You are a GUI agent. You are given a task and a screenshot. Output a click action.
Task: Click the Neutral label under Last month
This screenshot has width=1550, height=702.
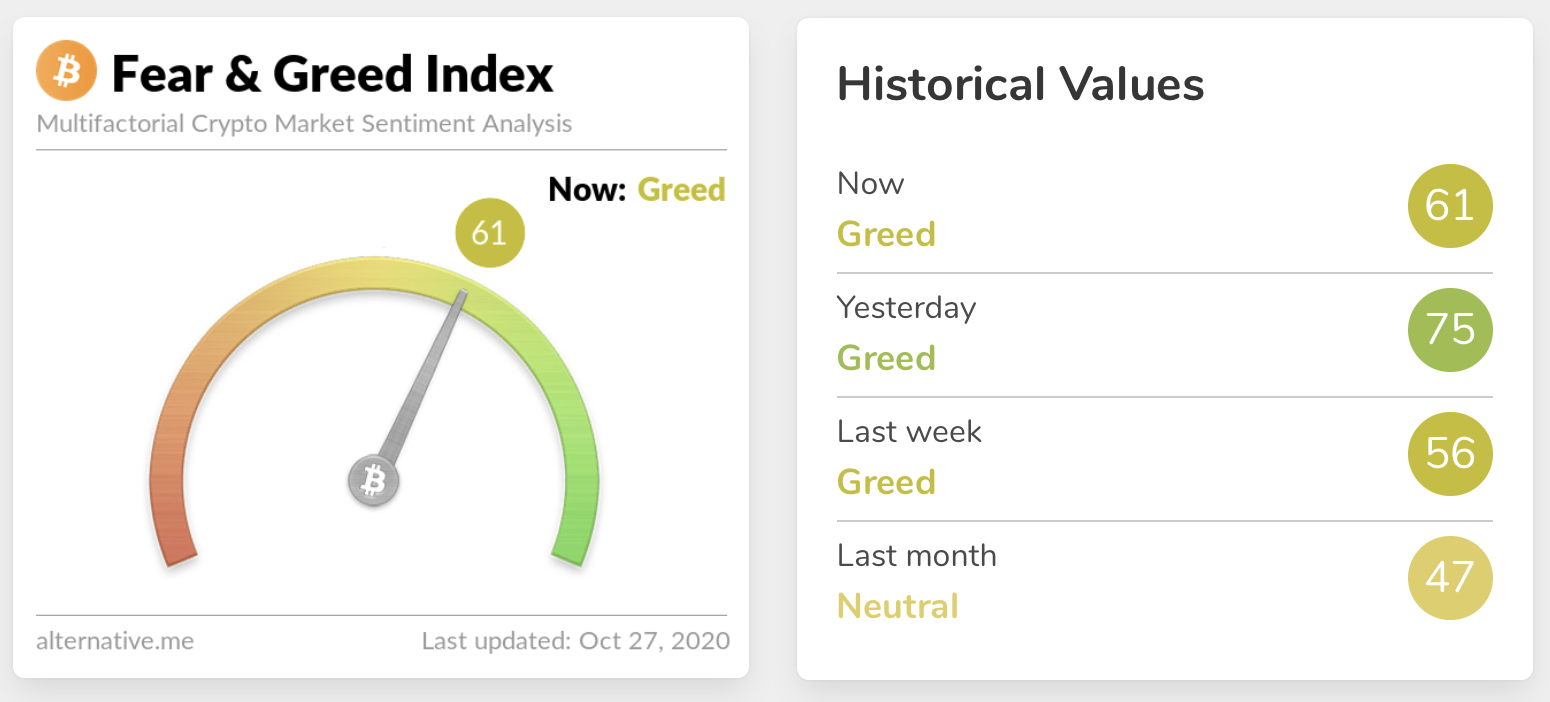click(897, 606)
